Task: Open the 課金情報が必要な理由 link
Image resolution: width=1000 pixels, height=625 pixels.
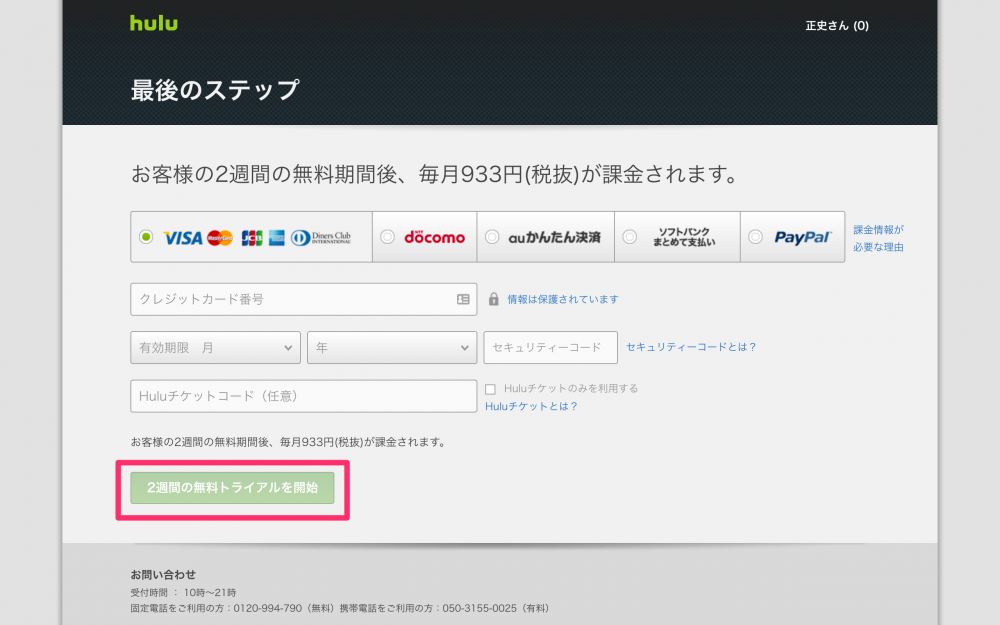Action: (x=878, y=238)
